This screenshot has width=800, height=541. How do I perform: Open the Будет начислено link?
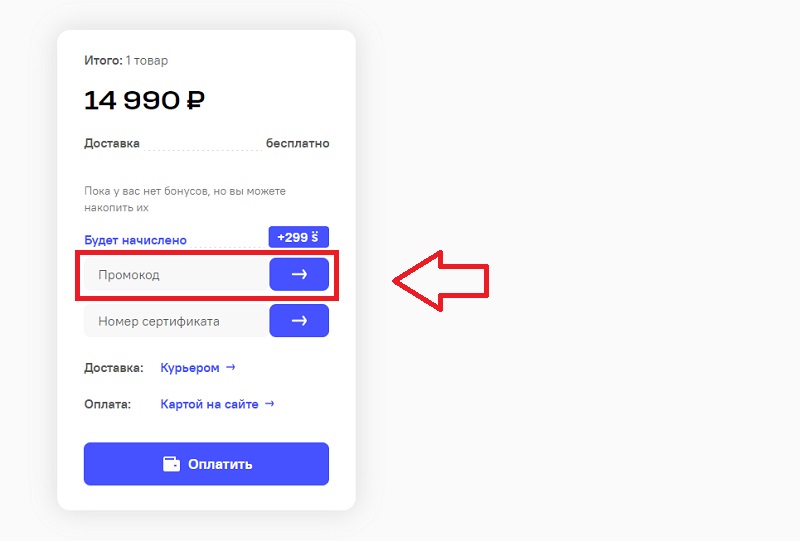135,240
